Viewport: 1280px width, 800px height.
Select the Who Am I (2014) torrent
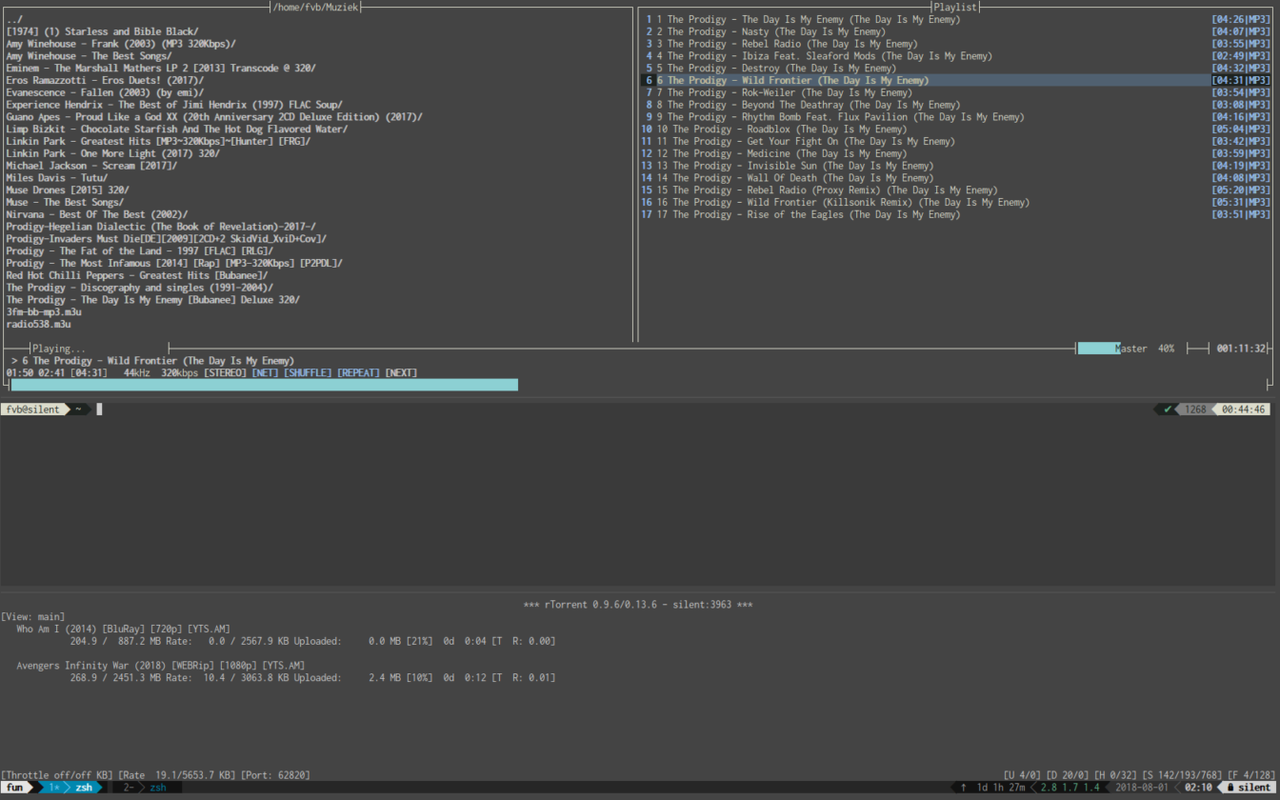(x=125, y=629)
